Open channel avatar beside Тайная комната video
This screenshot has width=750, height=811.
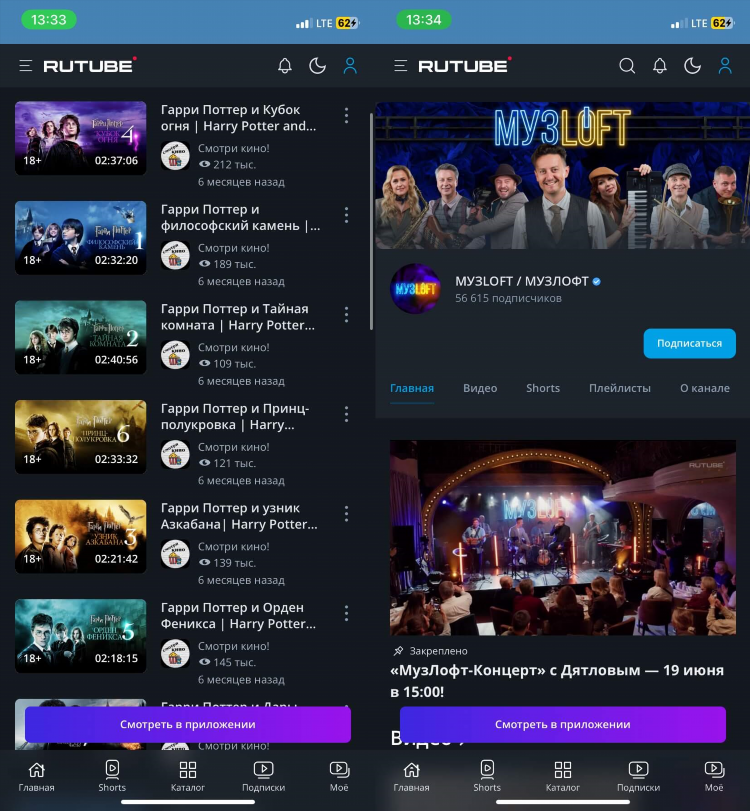[x=175, y=355]
